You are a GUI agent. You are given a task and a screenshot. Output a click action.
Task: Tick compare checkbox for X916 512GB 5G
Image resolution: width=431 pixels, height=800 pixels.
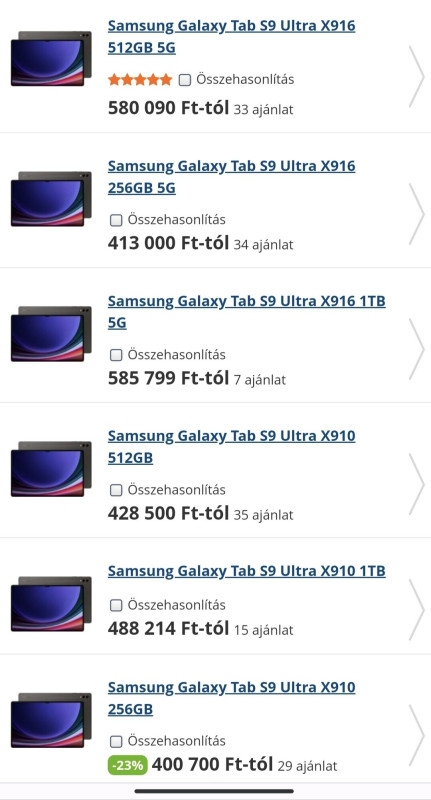[185, 80]
